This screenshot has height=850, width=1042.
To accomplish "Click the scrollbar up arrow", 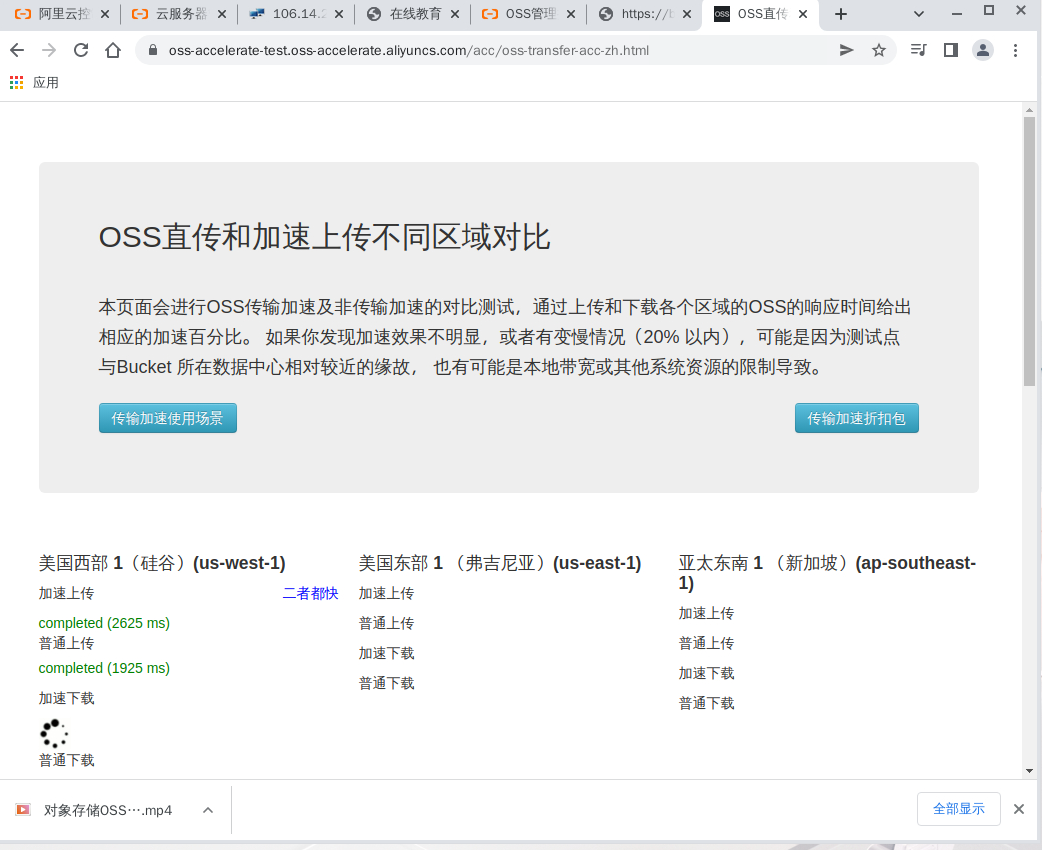I will tap(1029, 110).
